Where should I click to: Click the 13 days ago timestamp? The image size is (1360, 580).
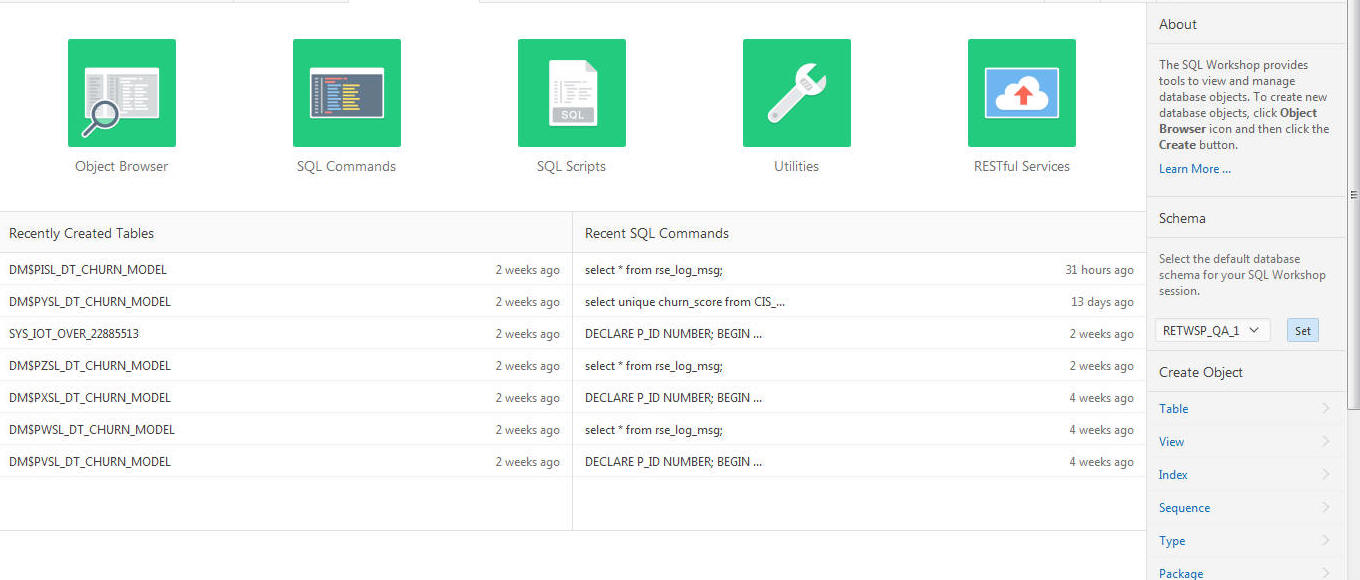pos(1102,302)
